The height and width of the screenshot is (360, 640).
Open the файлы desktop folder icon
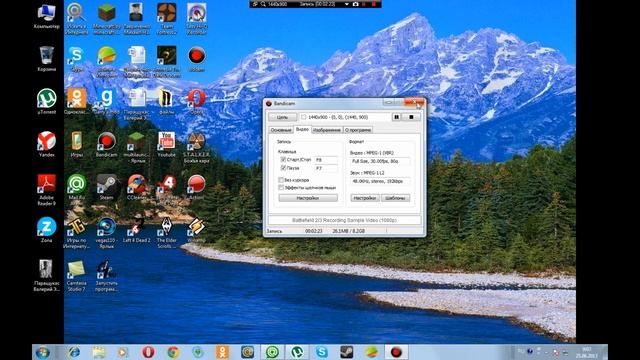pos(167,102)
